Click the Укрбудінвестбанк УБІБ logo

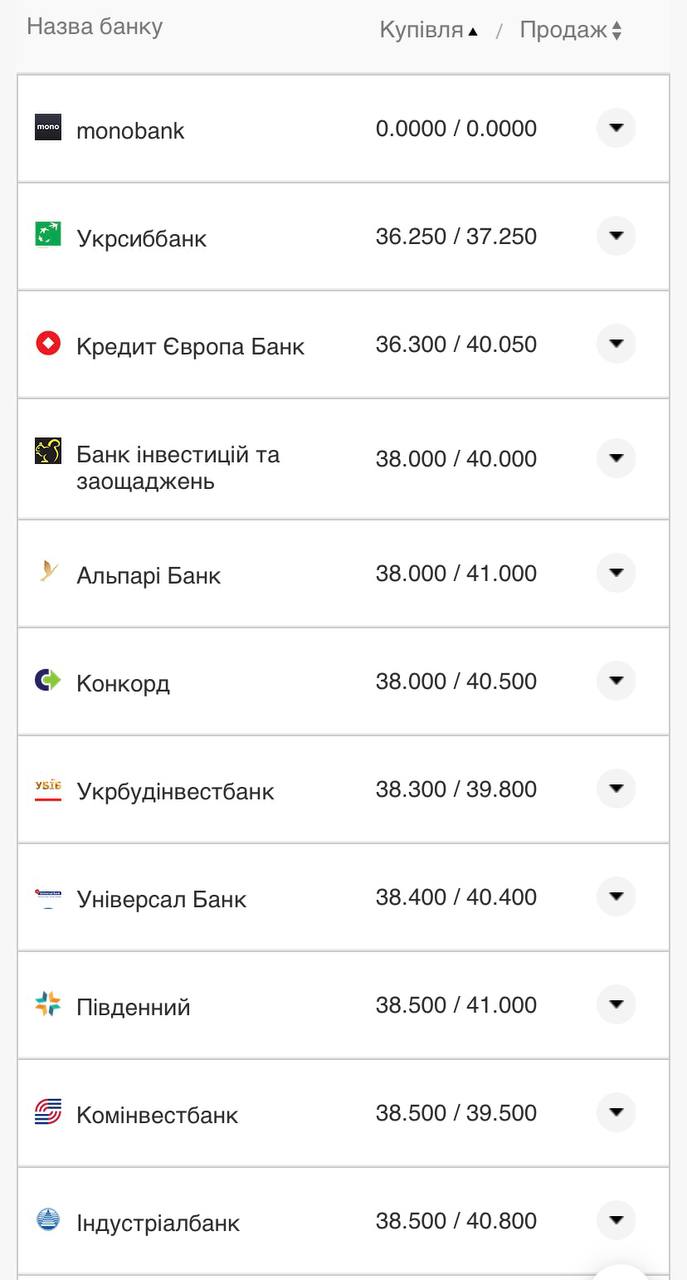[49, 789]
